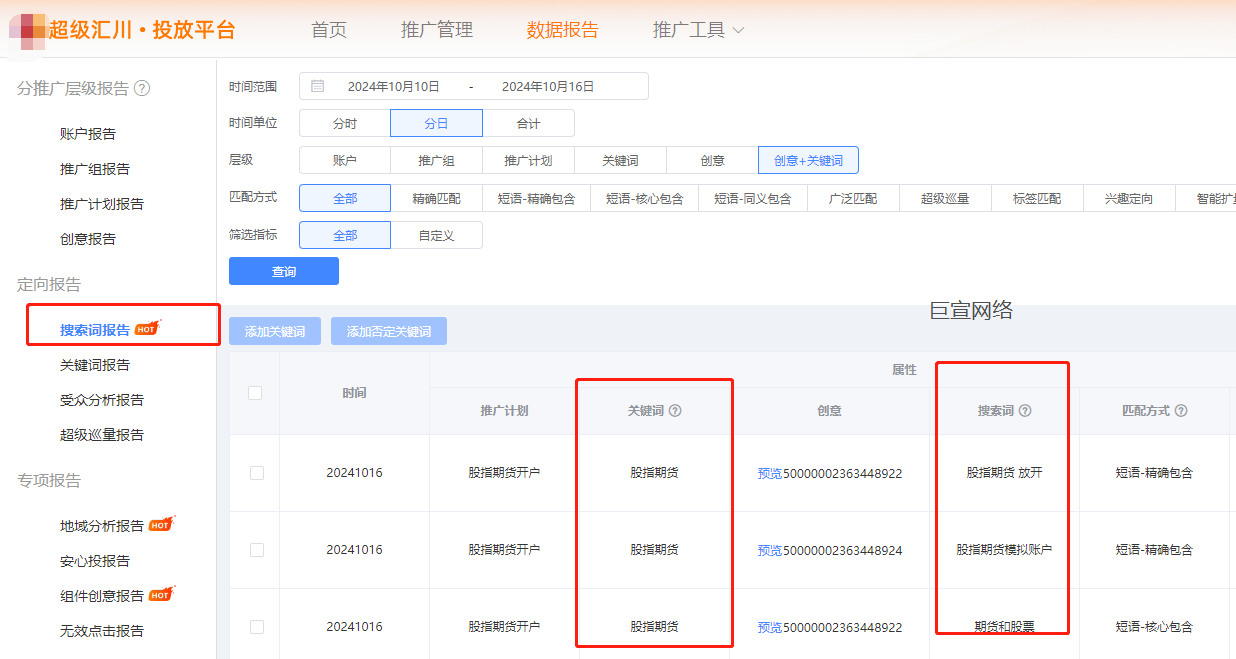Select 短语-精确包含 match type
Viewport: 1236px width, 659px height.
pos(537,198)
